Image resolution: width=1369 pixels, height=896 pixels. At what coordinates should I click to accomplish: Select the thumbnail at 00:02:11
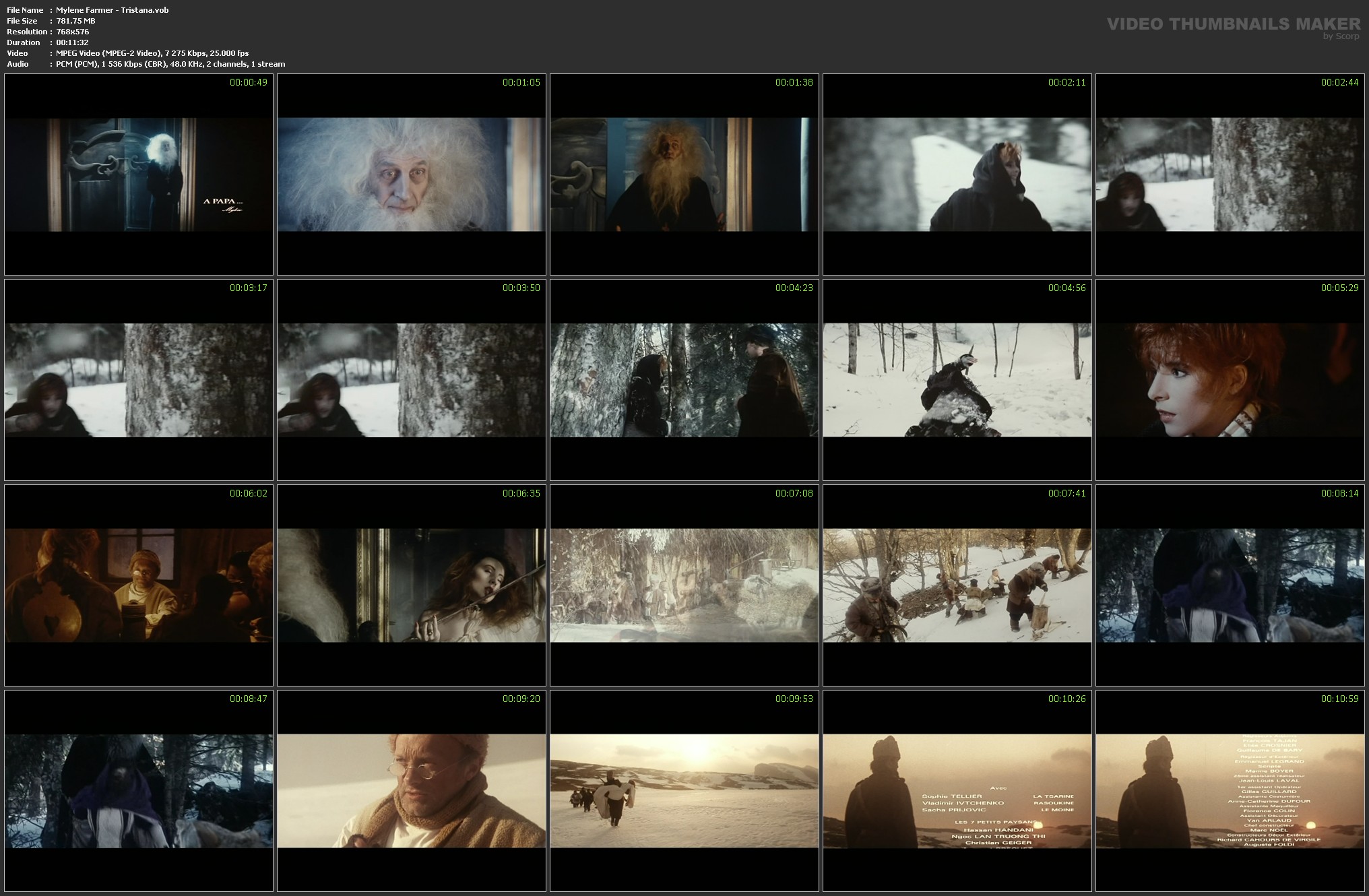(x=957, y=174)
